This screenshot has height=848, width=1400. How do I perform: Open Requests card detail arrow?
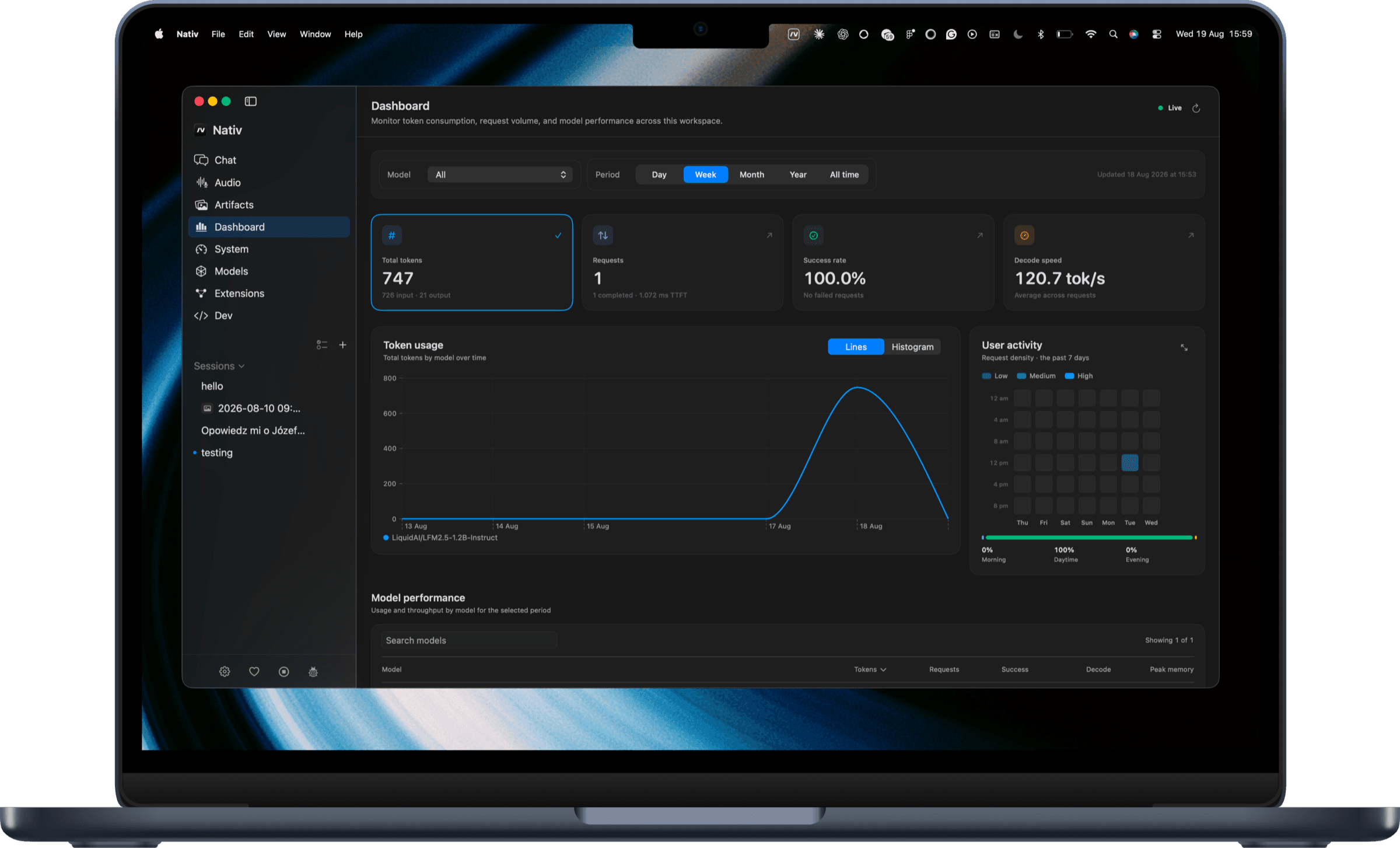coord(769,236)
